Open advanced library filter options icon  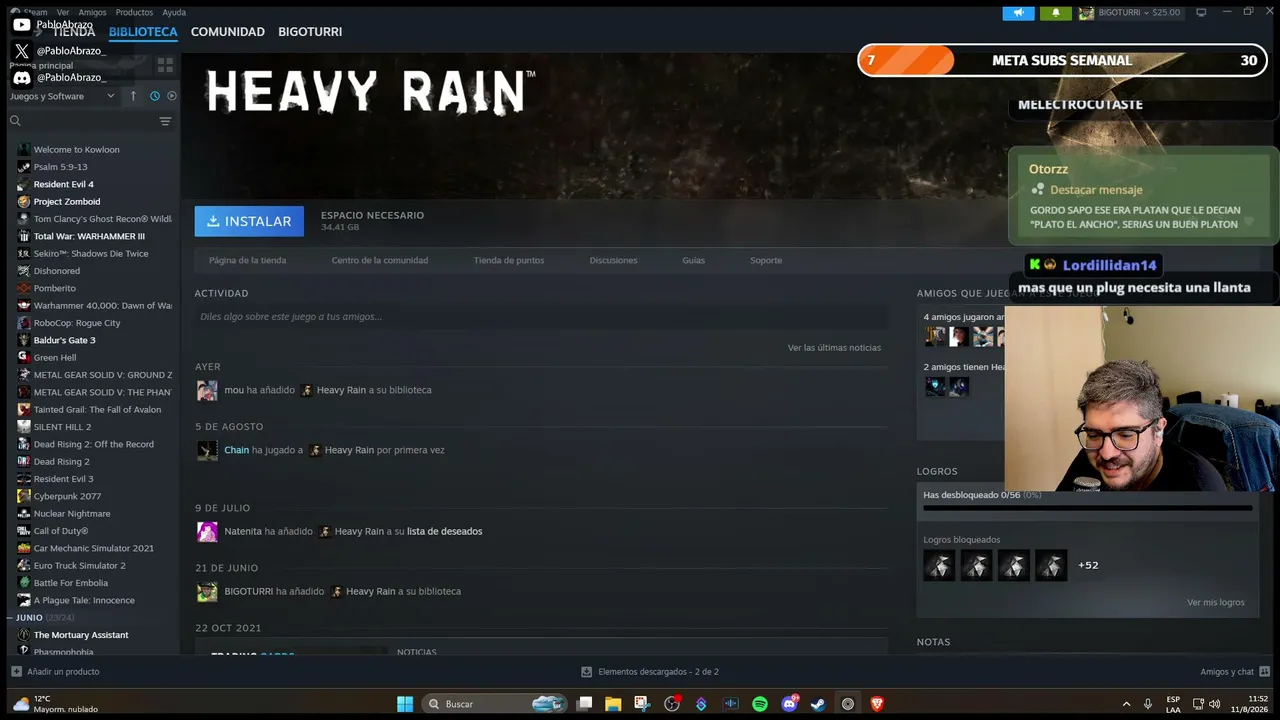click(x=165, y=121)
